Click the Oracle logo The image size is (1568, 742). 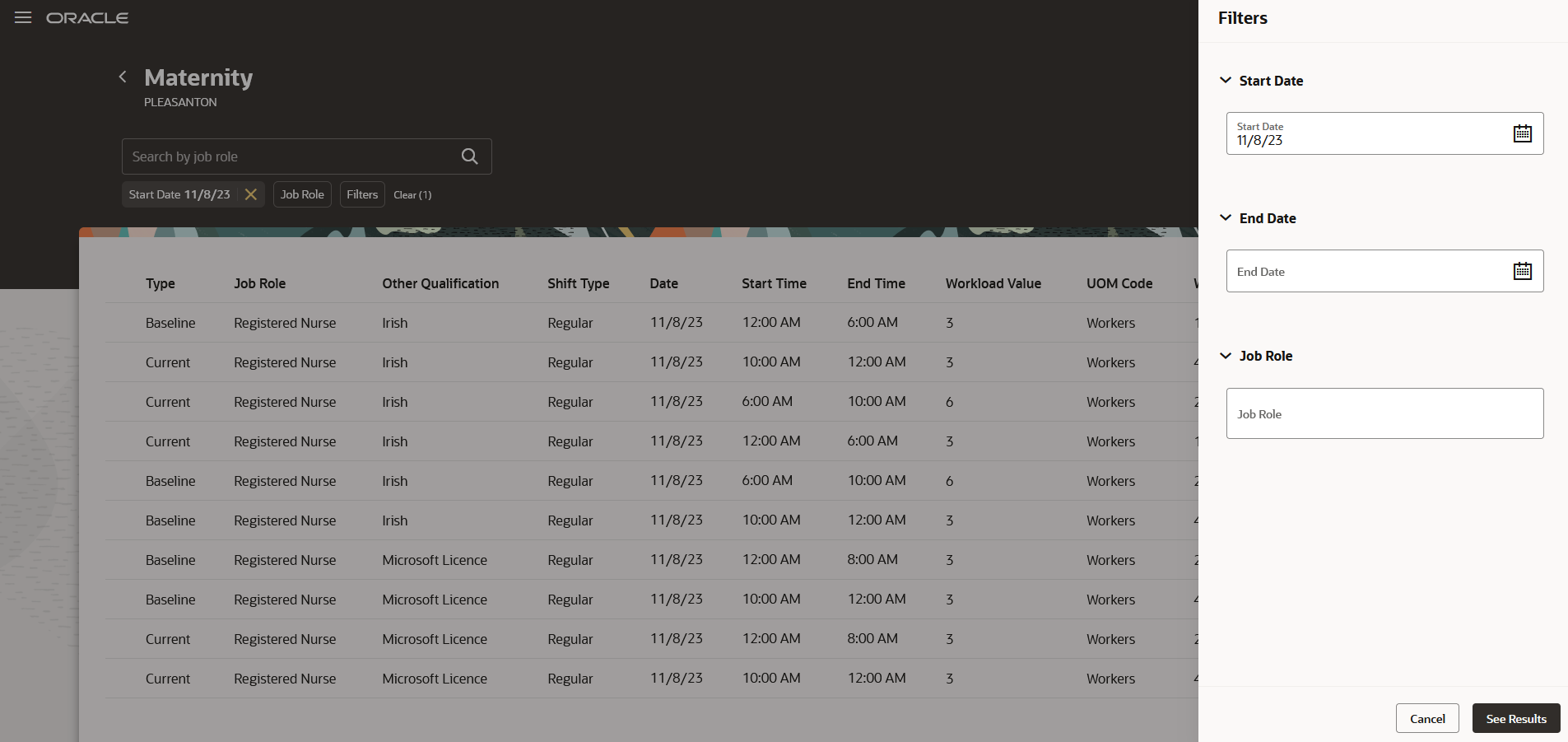click(x=87, y=17)
